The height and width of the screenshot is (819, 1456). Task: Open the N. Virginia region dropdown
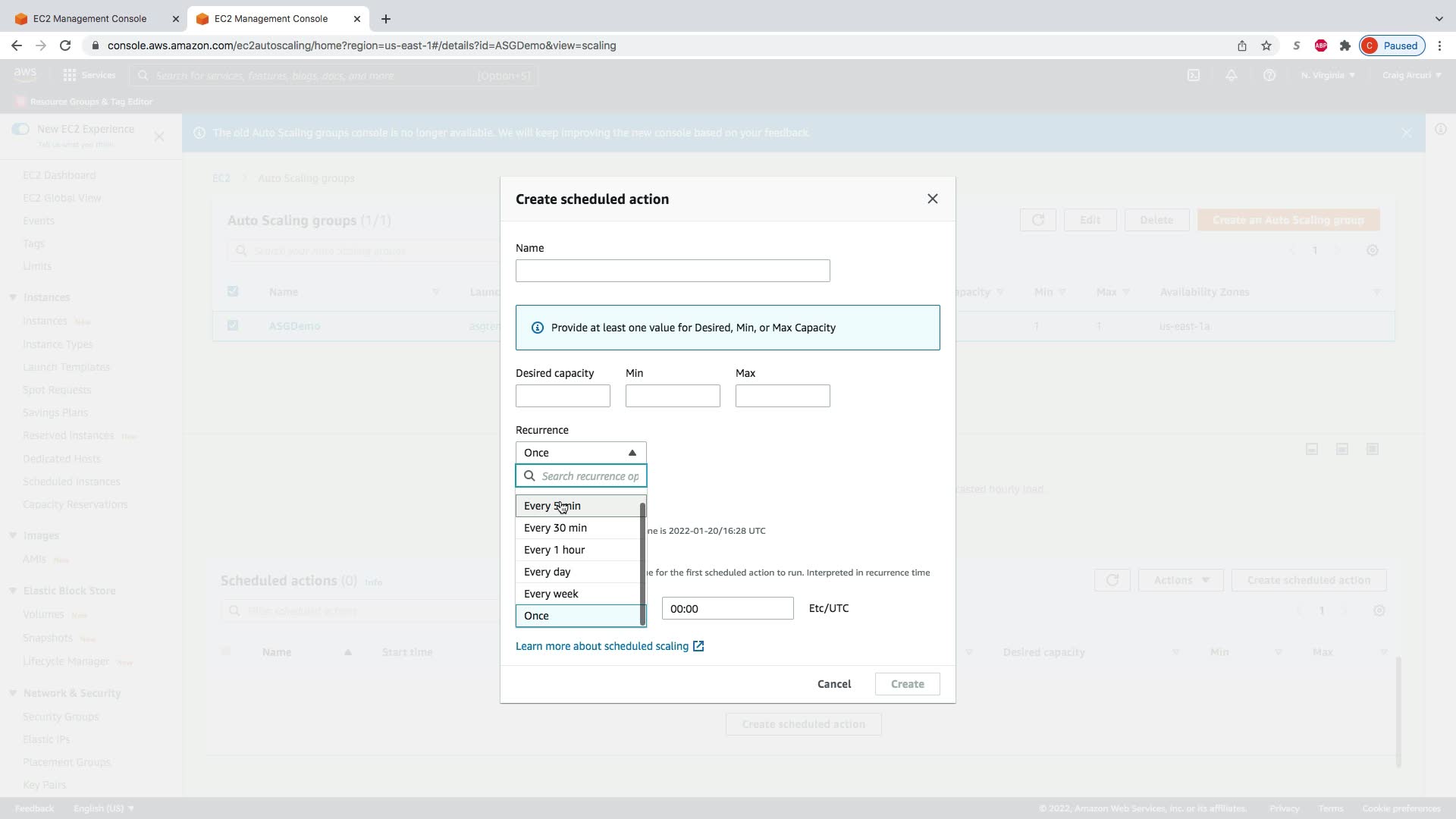1328,75
